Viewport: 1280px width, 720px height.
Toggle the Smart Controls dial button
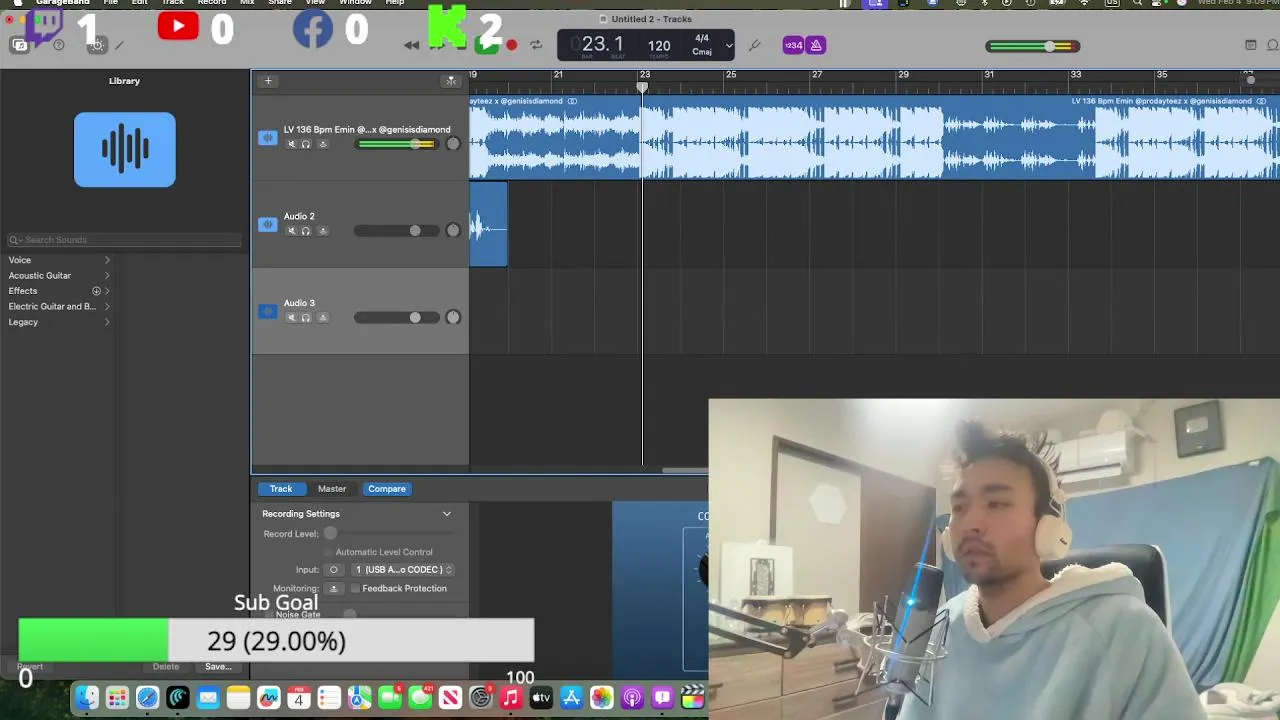click(x=97, y=45)
